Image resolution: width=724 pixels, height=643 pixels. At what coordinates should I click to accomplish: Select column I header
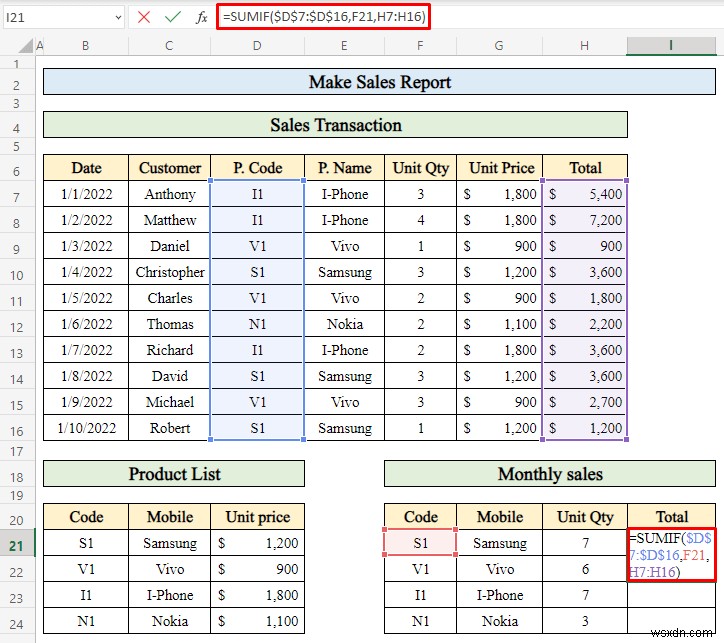[x=671, y=46]
